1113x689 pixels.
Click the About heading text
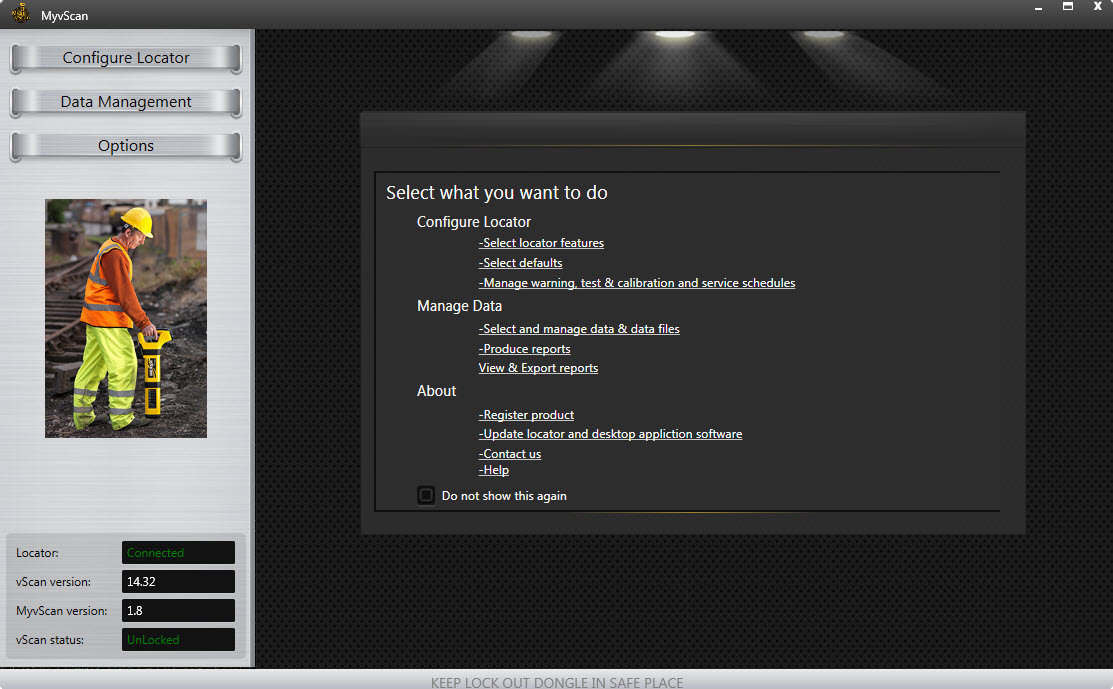pyautogui.click(x=437, y=391)
